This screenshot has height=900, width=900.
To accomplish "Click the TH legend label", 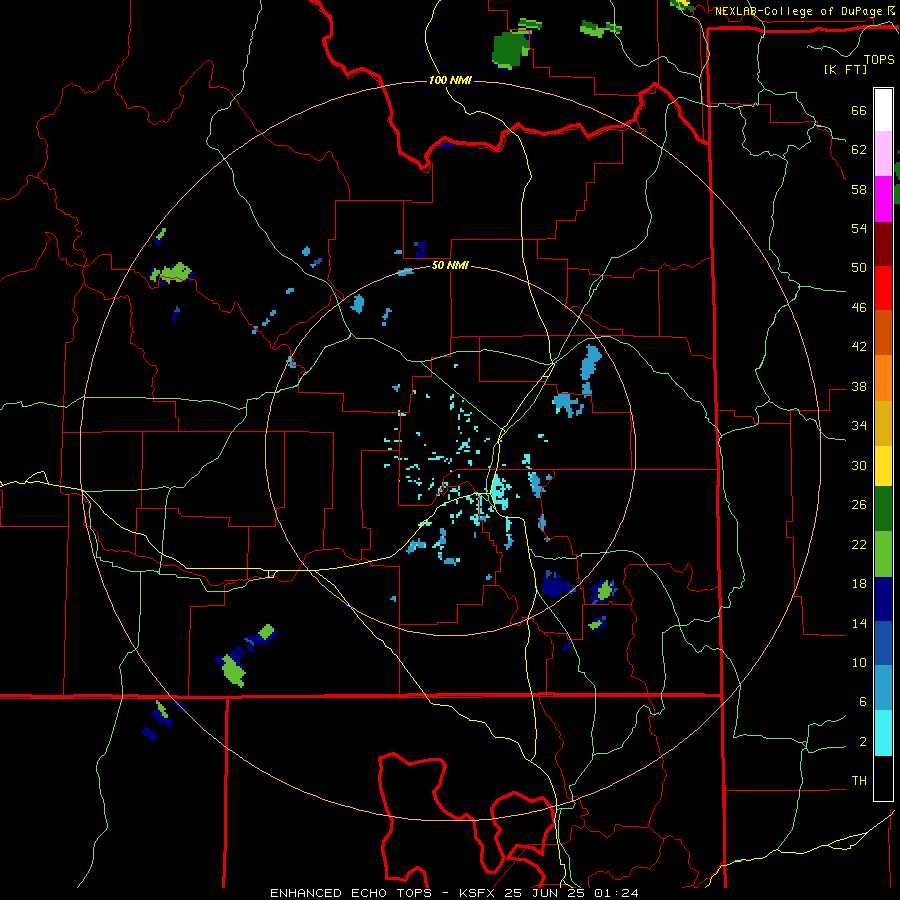I will pyautogui.click(x=859, y=781).
